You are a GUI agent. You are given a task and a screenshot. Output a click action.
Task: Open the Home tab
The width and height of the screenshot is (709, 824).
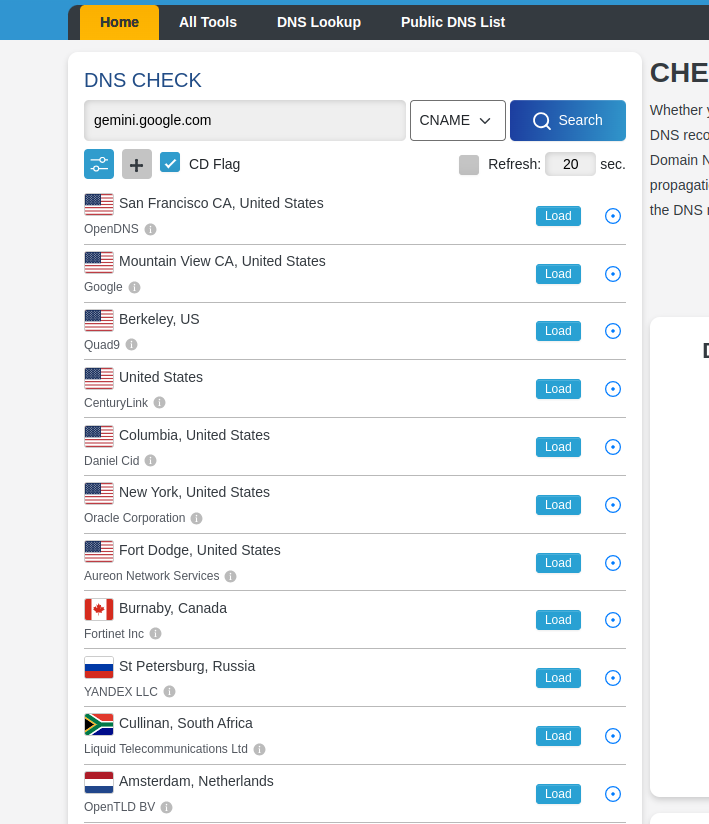click(119, 22)
